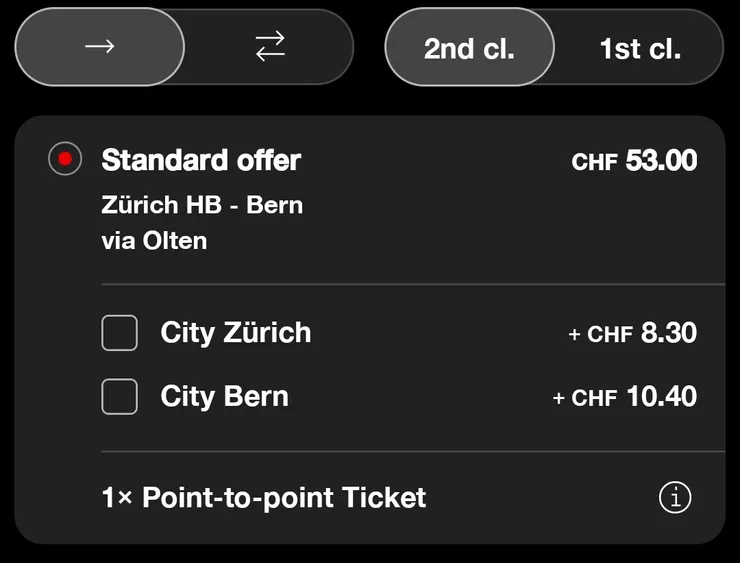The image size is (740, 563).
Task: Select the 2nd cl. tab
Action: [469, 48]
